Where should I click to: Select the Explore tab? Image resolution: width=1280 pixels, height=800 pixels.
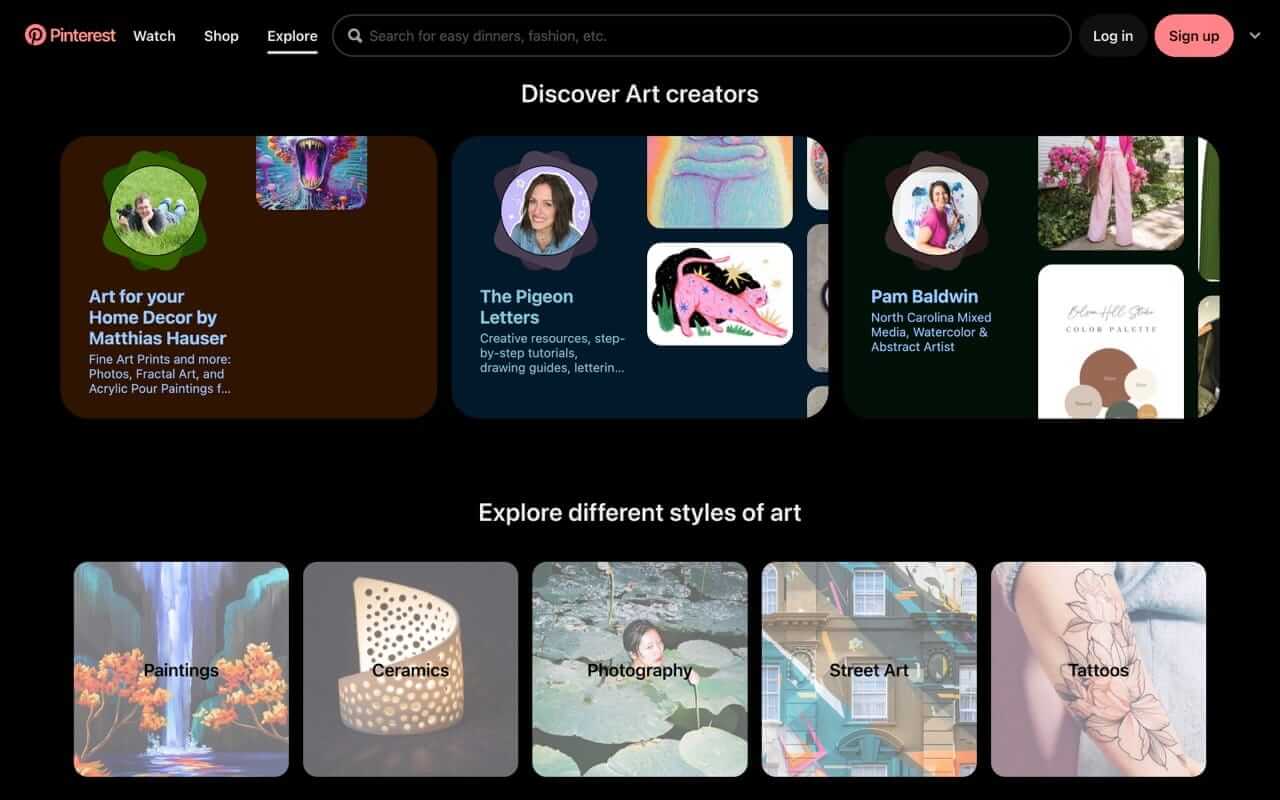coord(292,36)
